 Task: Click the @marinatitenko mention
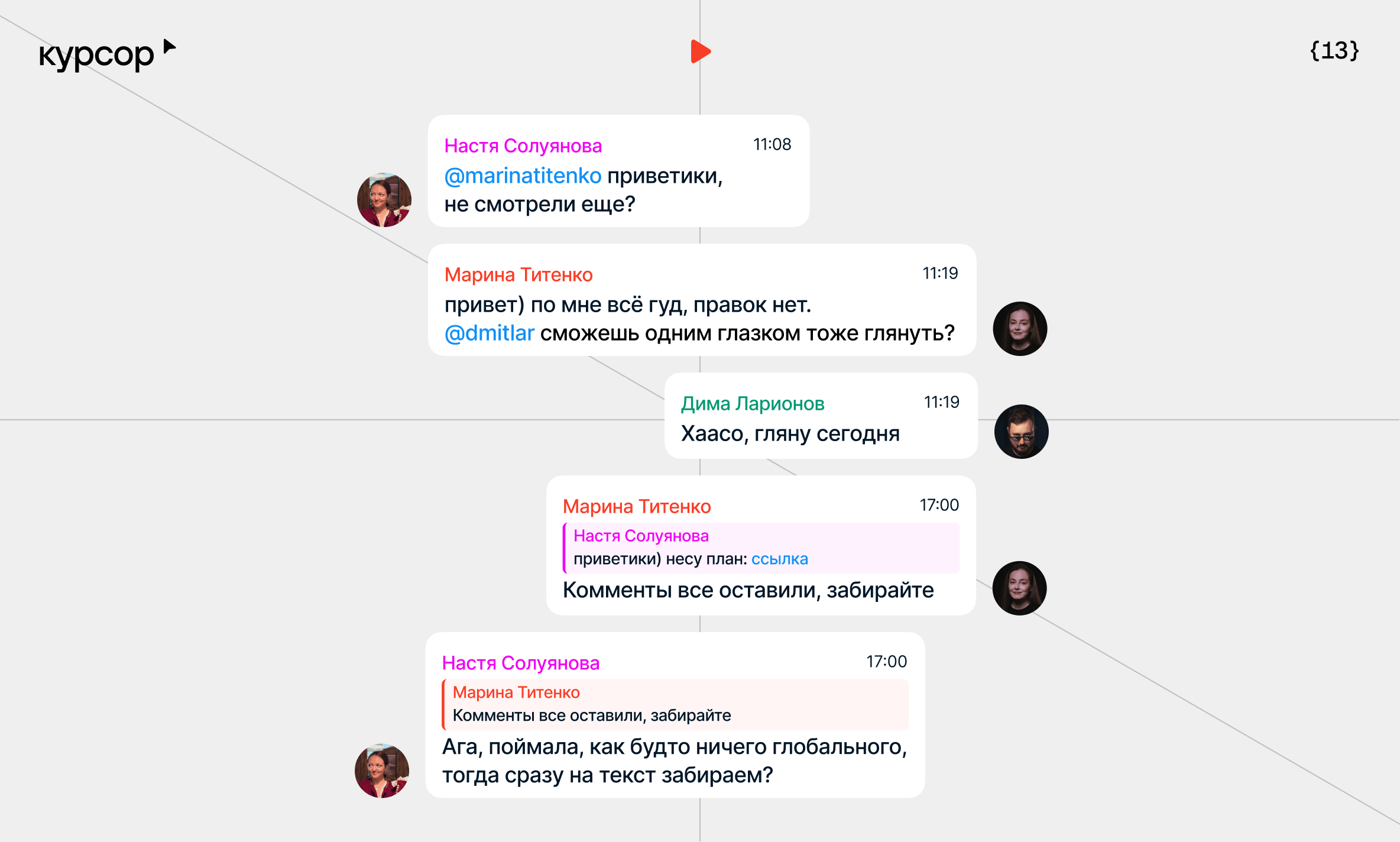tap(523, 176)
